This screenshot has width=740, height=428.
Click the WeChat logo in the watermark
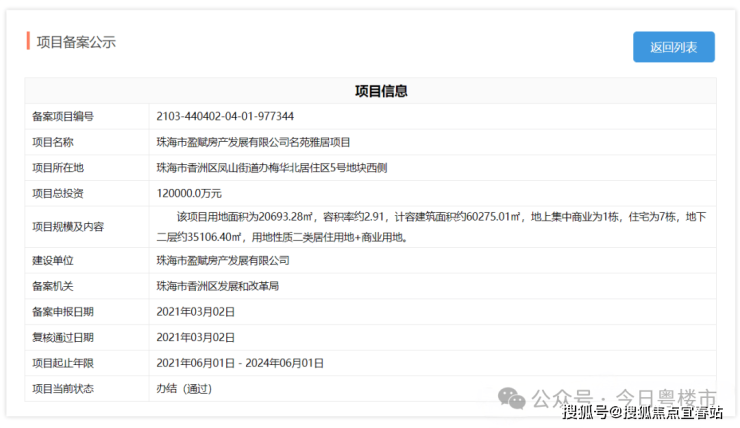pyautogui.click(x=514, y=398)
